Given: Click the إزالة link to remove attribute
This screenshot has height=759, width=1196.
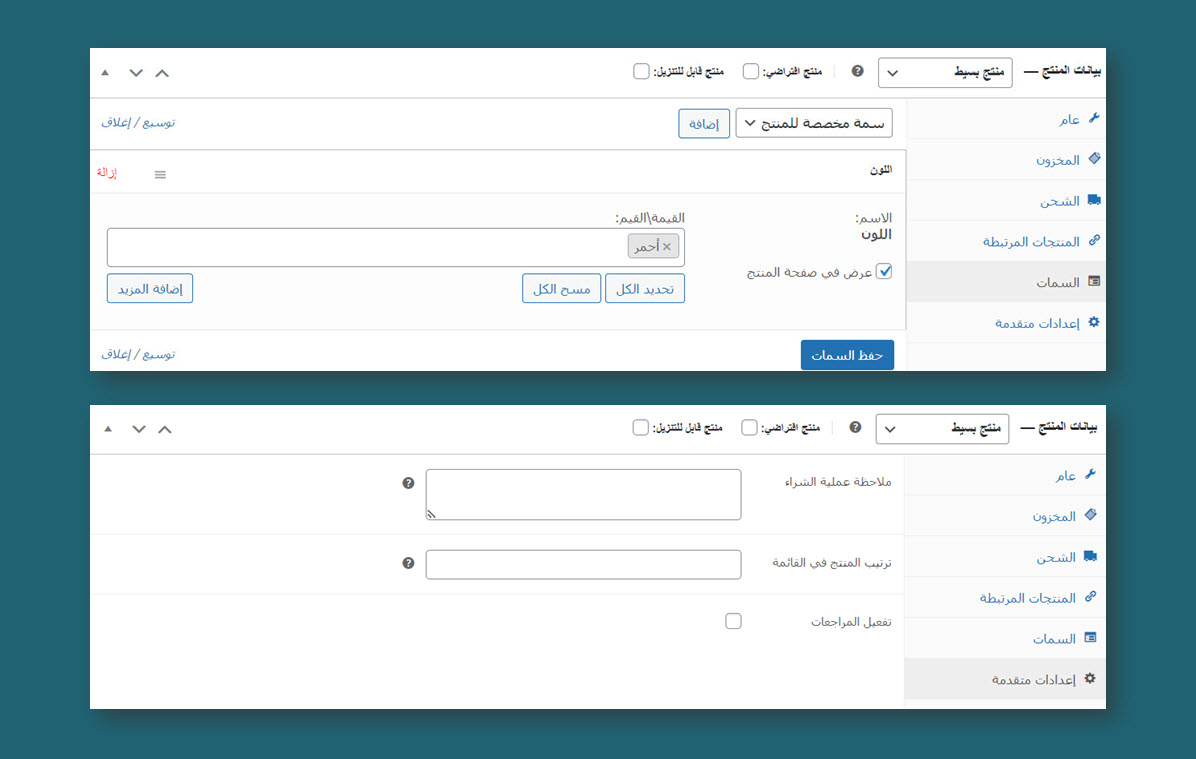Looking at the screenshot, I should pos(107,173).
